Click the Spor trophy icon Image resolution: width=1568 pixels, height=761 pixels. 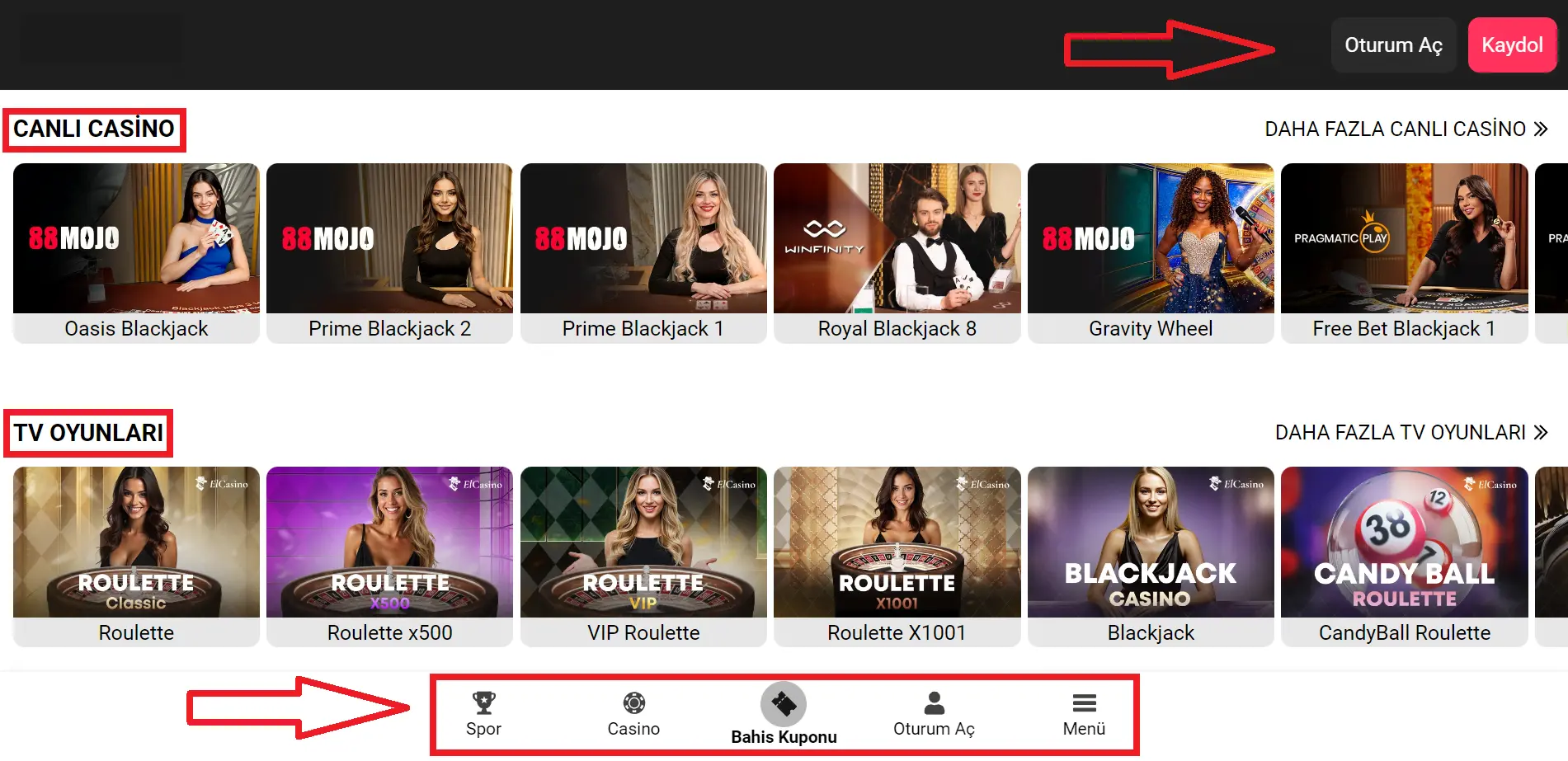click(x=483, y=702)
